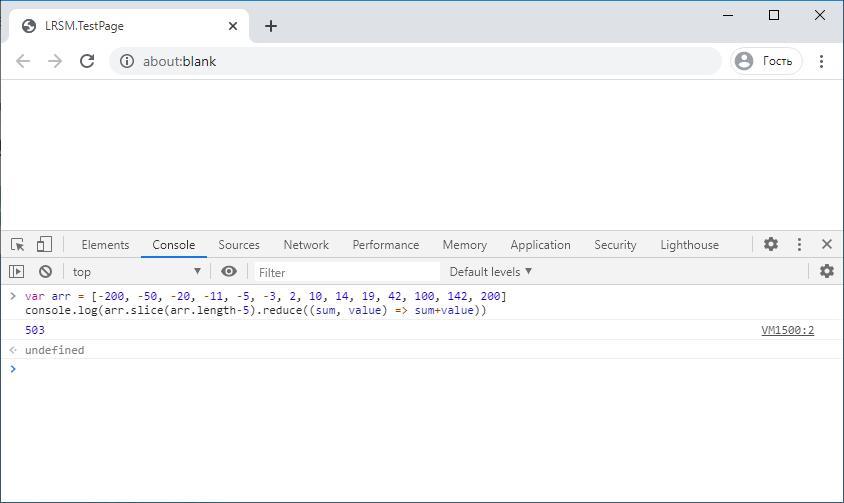Image resolution: width=844 pixels, height=503 pixels.
Task: Open the VM1500:2 source link
Action: coord(787,330)
